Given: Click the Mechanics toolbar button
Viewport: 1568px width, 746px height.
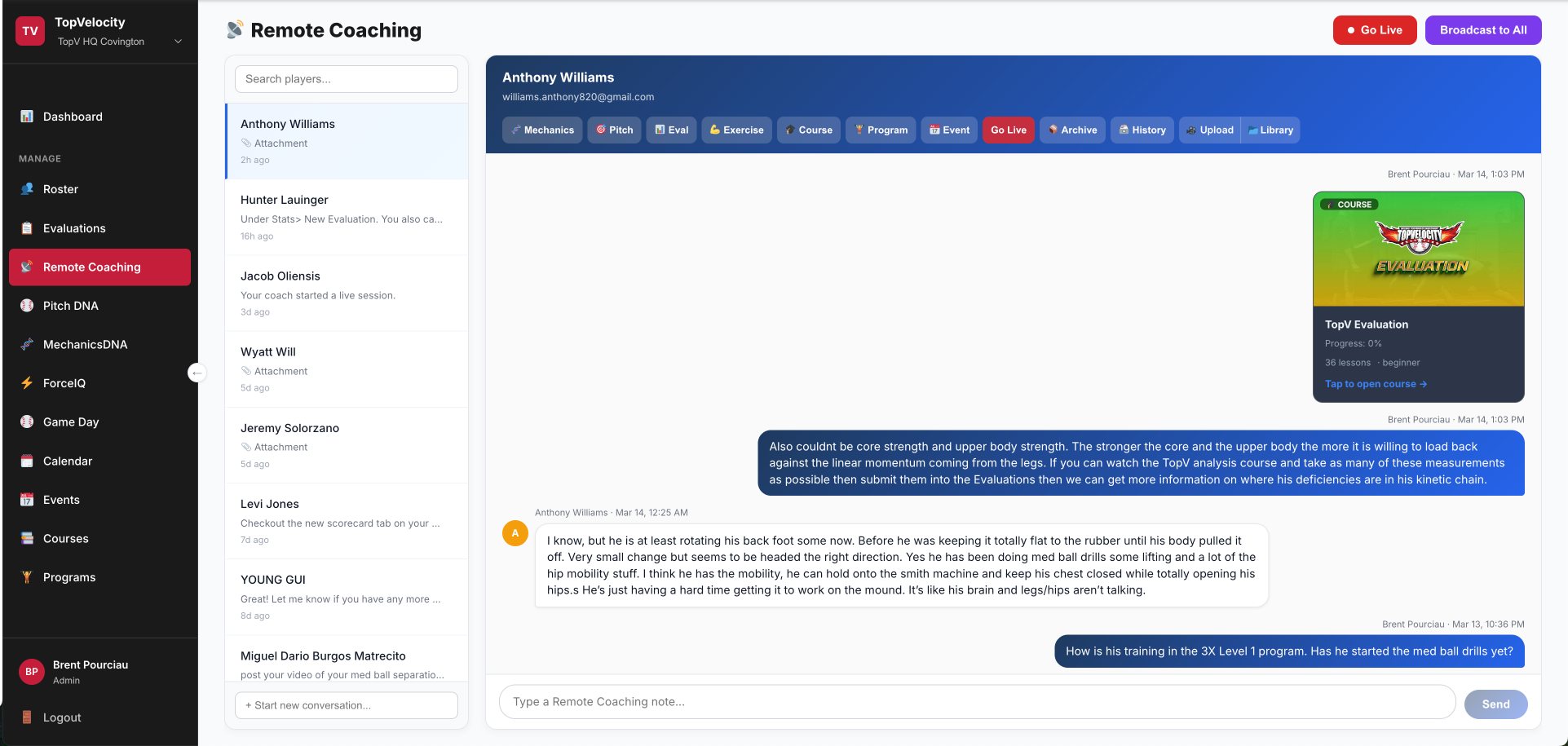Looking at the screenshot, I should 542,130.
